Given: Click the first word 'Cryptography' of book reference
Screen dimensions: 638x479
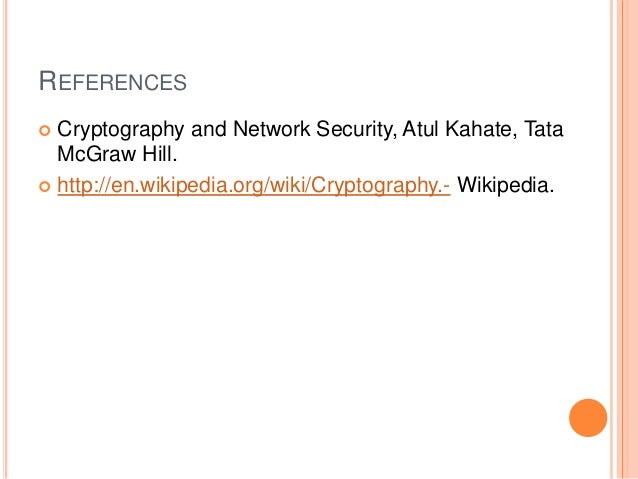Looking at the screenshot, I should (x=120, y=130).
